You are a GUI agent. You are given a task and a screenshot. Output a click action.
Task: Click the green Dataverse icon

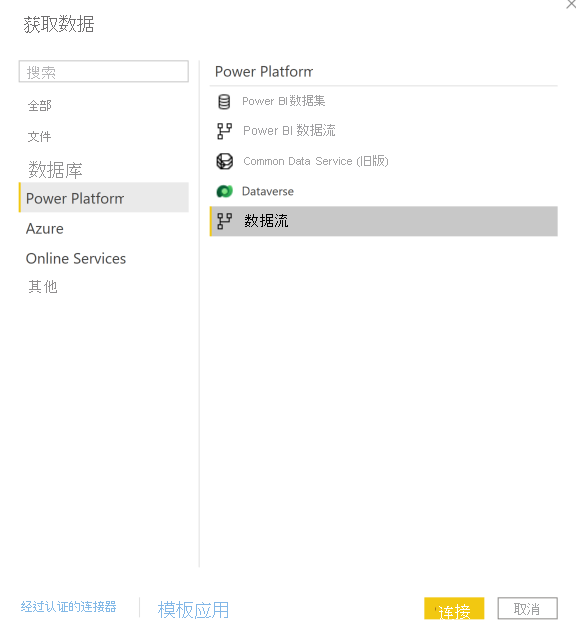224,192
